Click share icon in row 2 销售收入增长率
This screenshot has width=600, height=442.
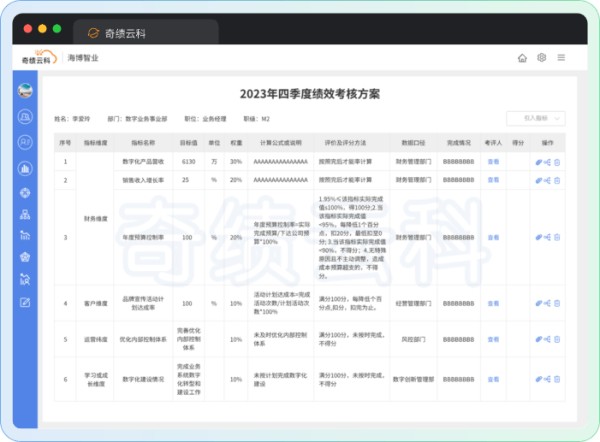click(548, 180)
